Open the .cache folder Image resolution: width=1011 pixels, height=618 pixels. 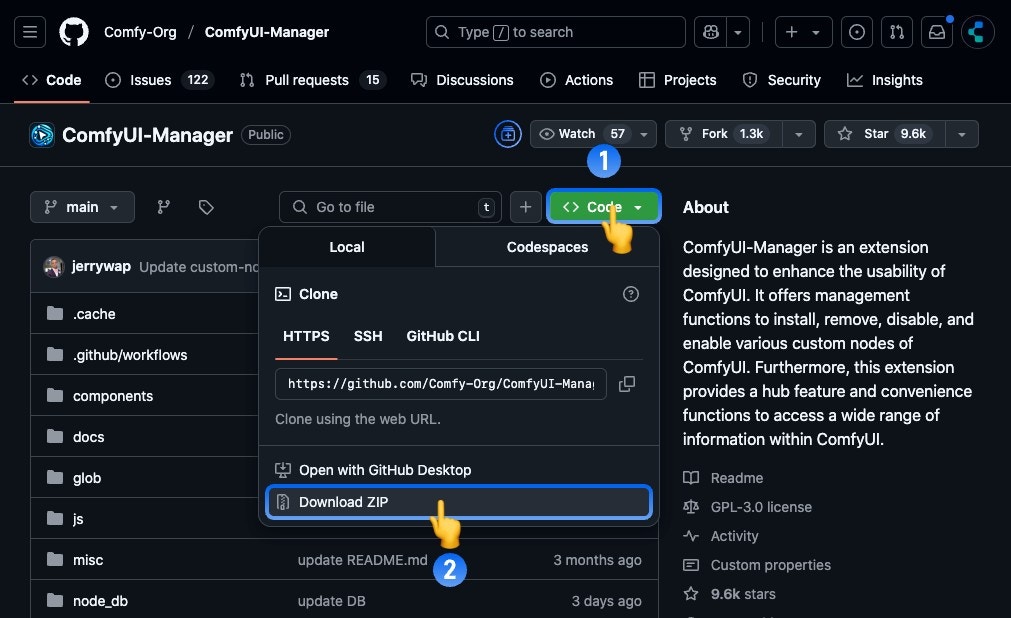94,314
